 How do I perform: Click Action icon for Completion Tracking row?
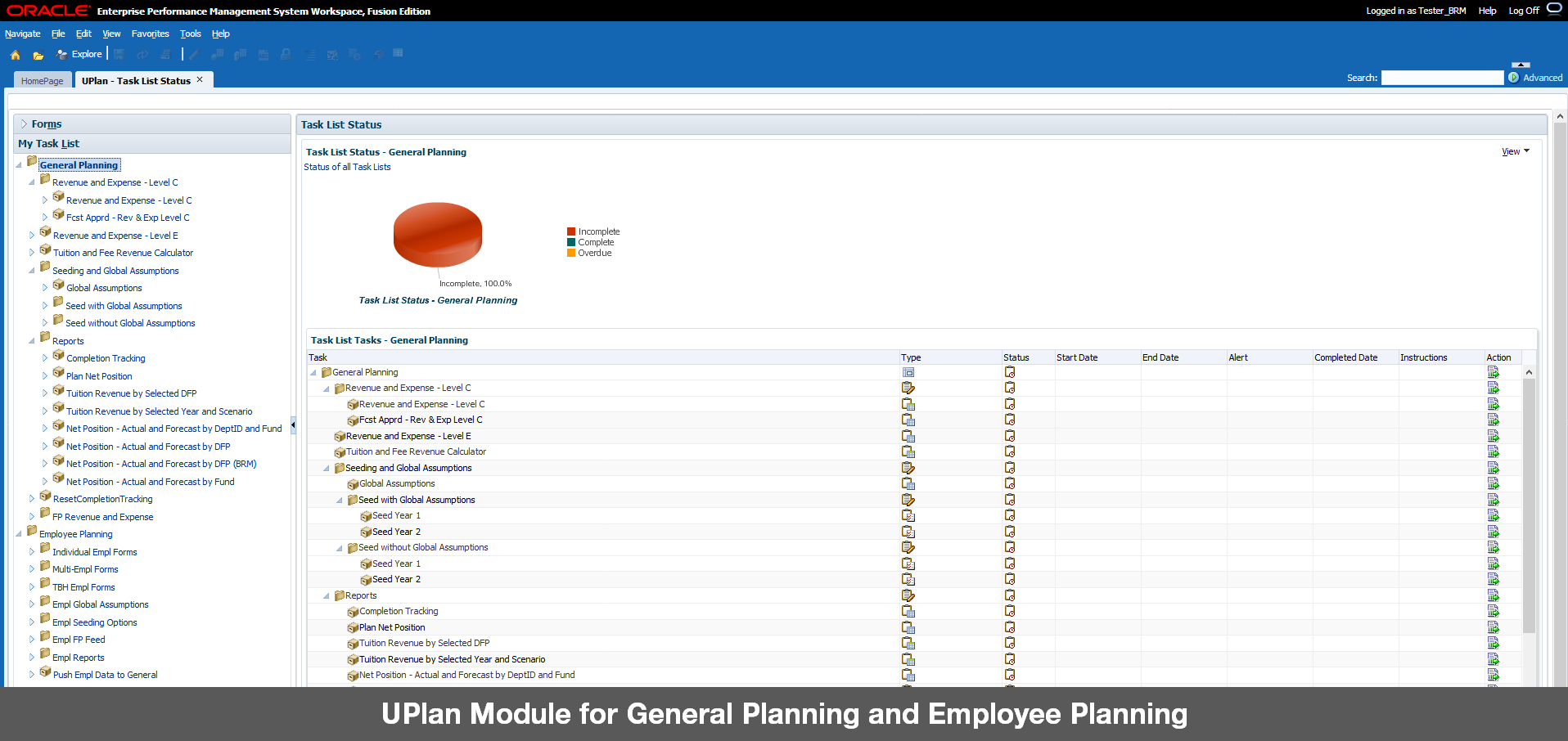1493,611
